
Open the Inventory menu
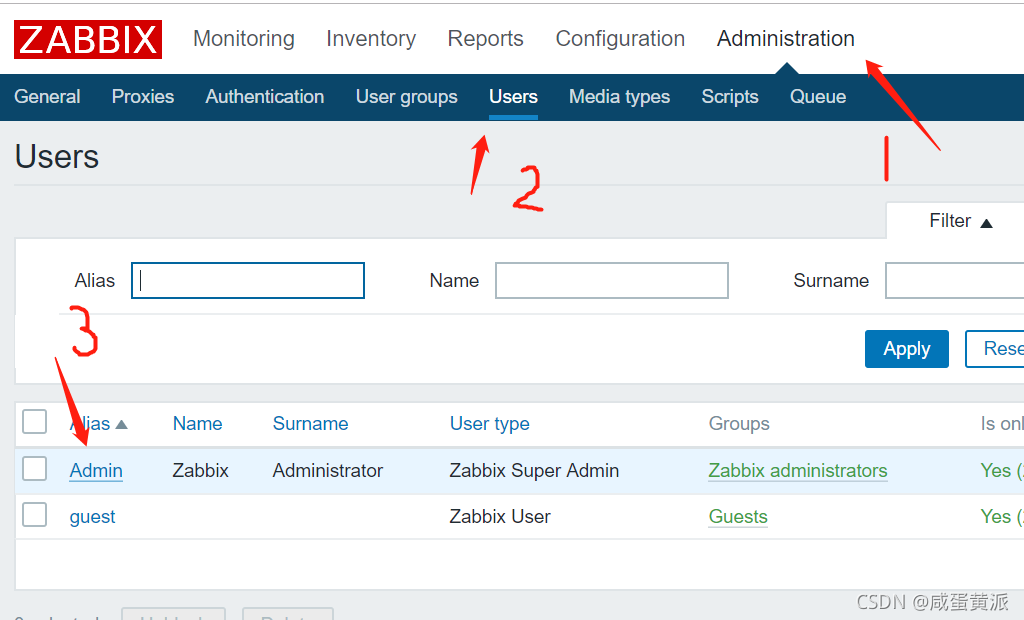(x=371, y=39)
